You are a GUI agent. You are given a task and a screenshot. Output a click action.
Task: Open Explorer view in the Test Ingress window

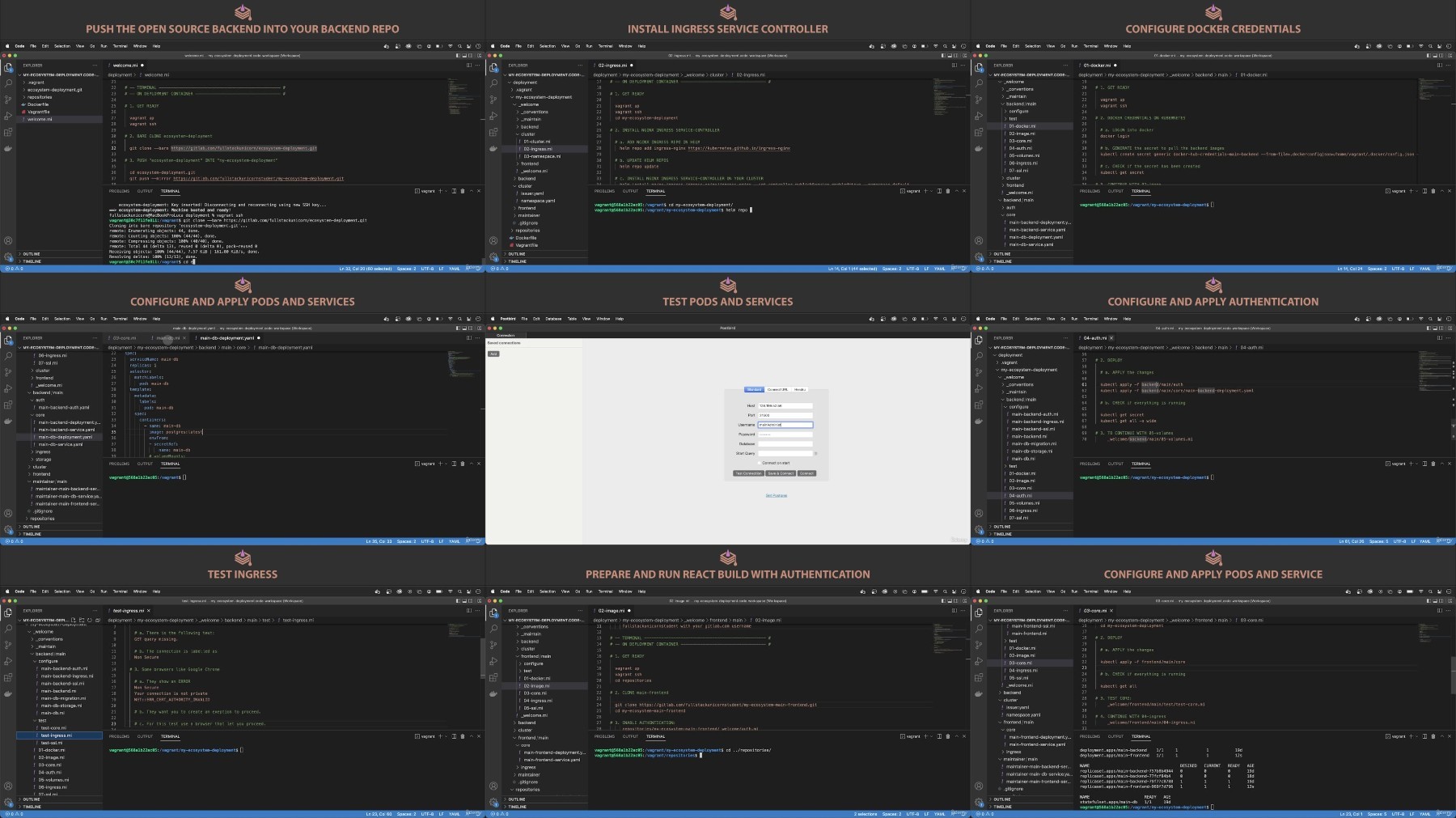point(8,612)
